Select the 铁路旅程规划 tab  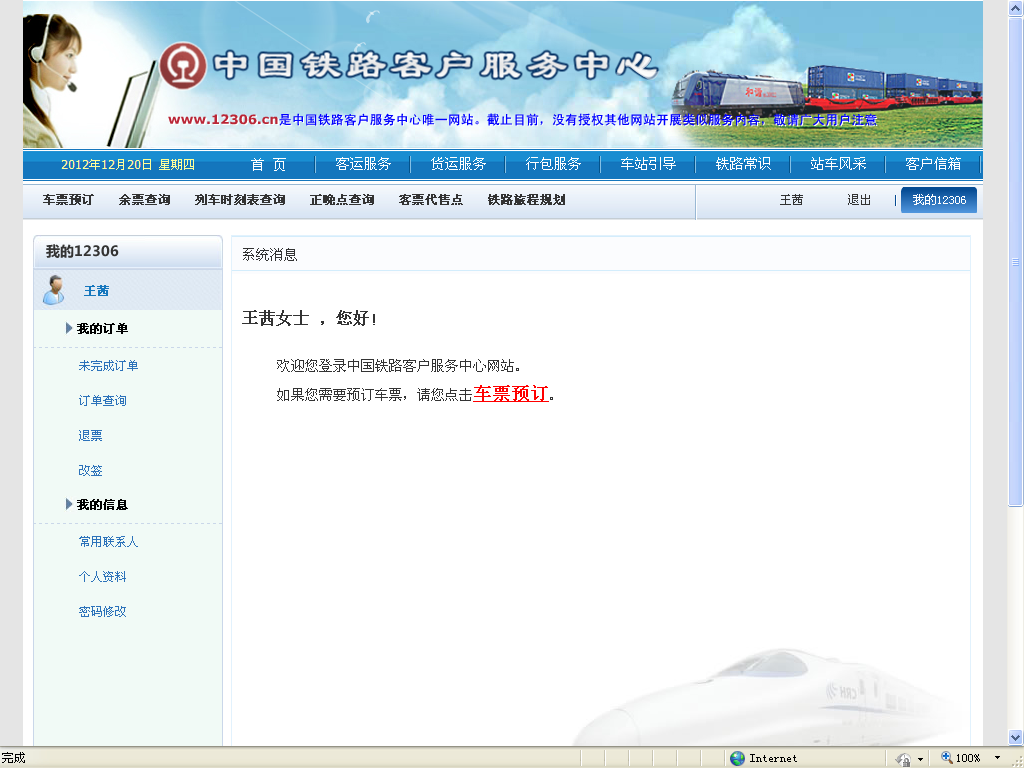click(526, 200)
